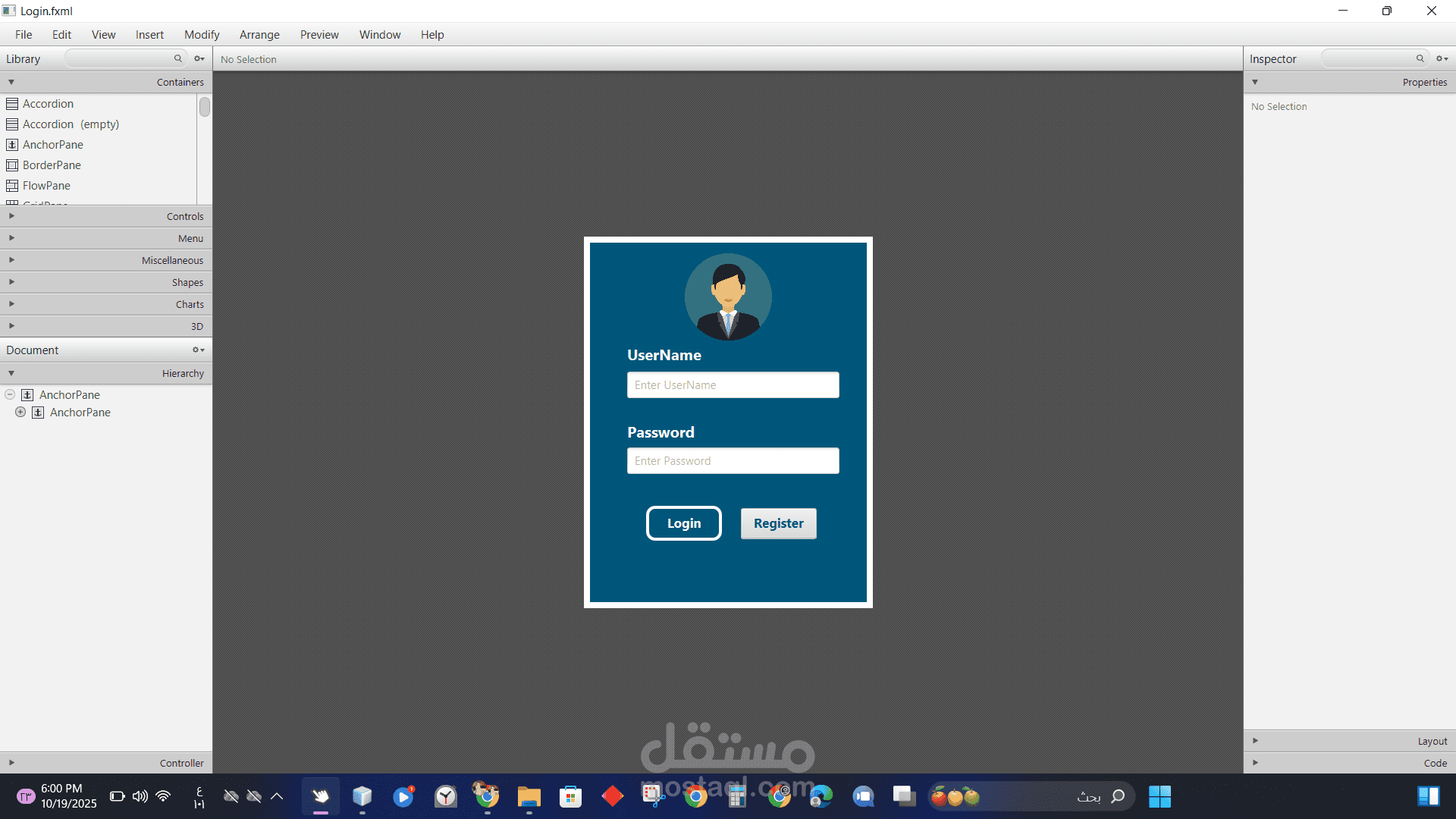This screenshot has width=1456, height=819.
Task: Click the Enter UserName field on the canvas
Action: click(x=733, y=384)
